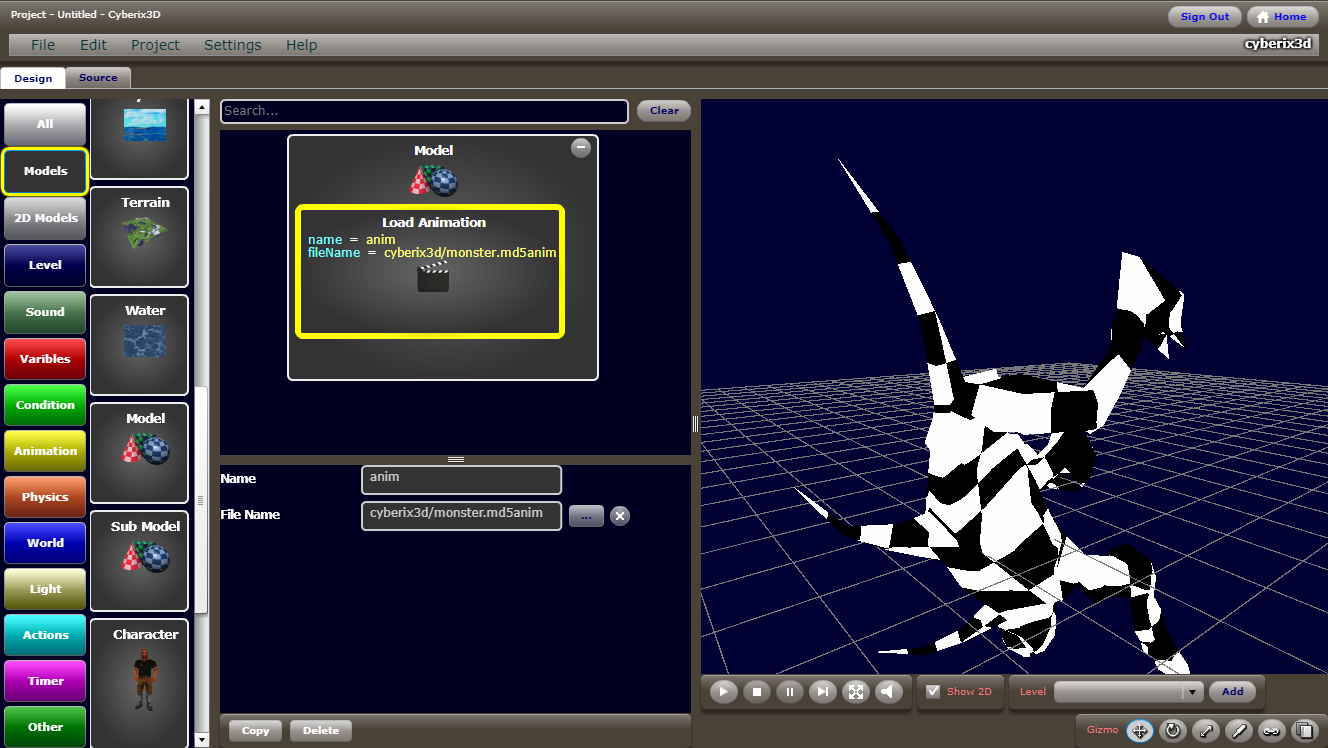Select the Timer category
1328x748 pixels.
[45, 681]
